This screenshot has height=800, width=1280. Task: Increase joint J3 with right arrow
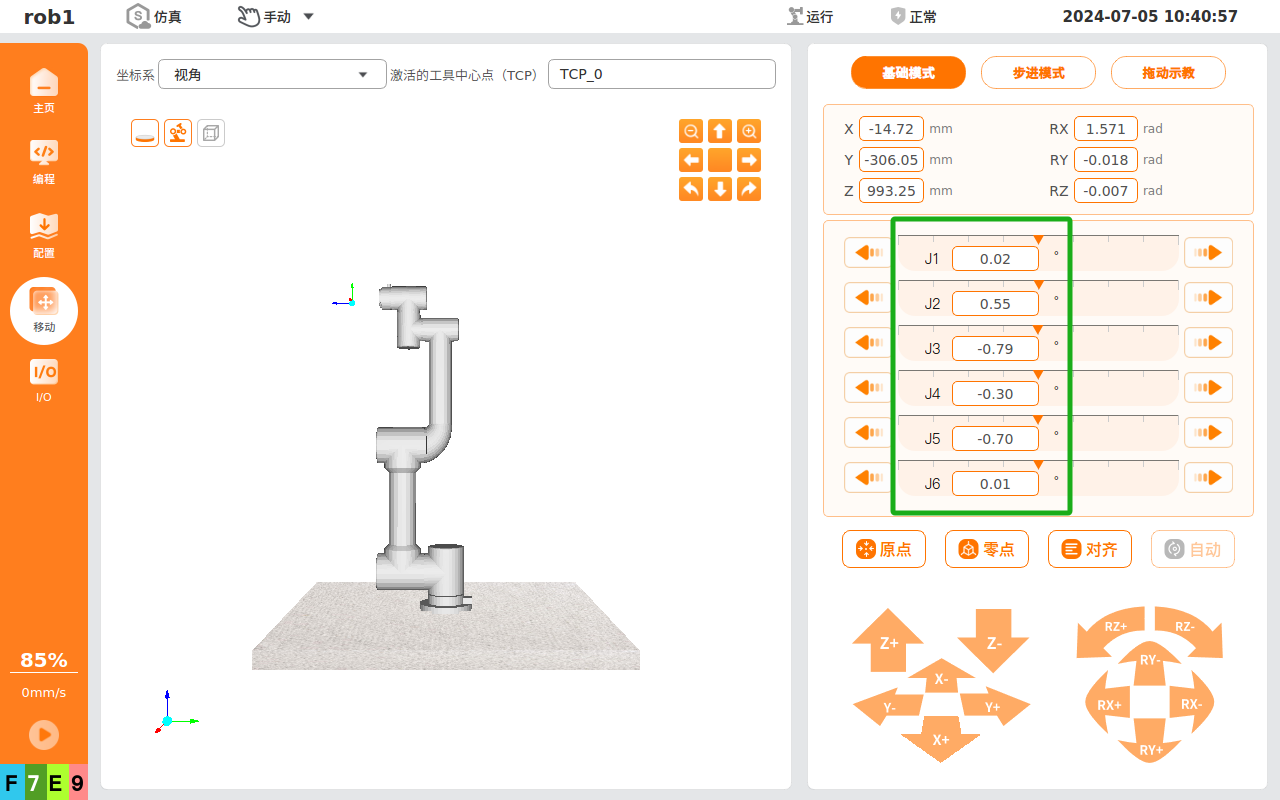click(1208, 343)
